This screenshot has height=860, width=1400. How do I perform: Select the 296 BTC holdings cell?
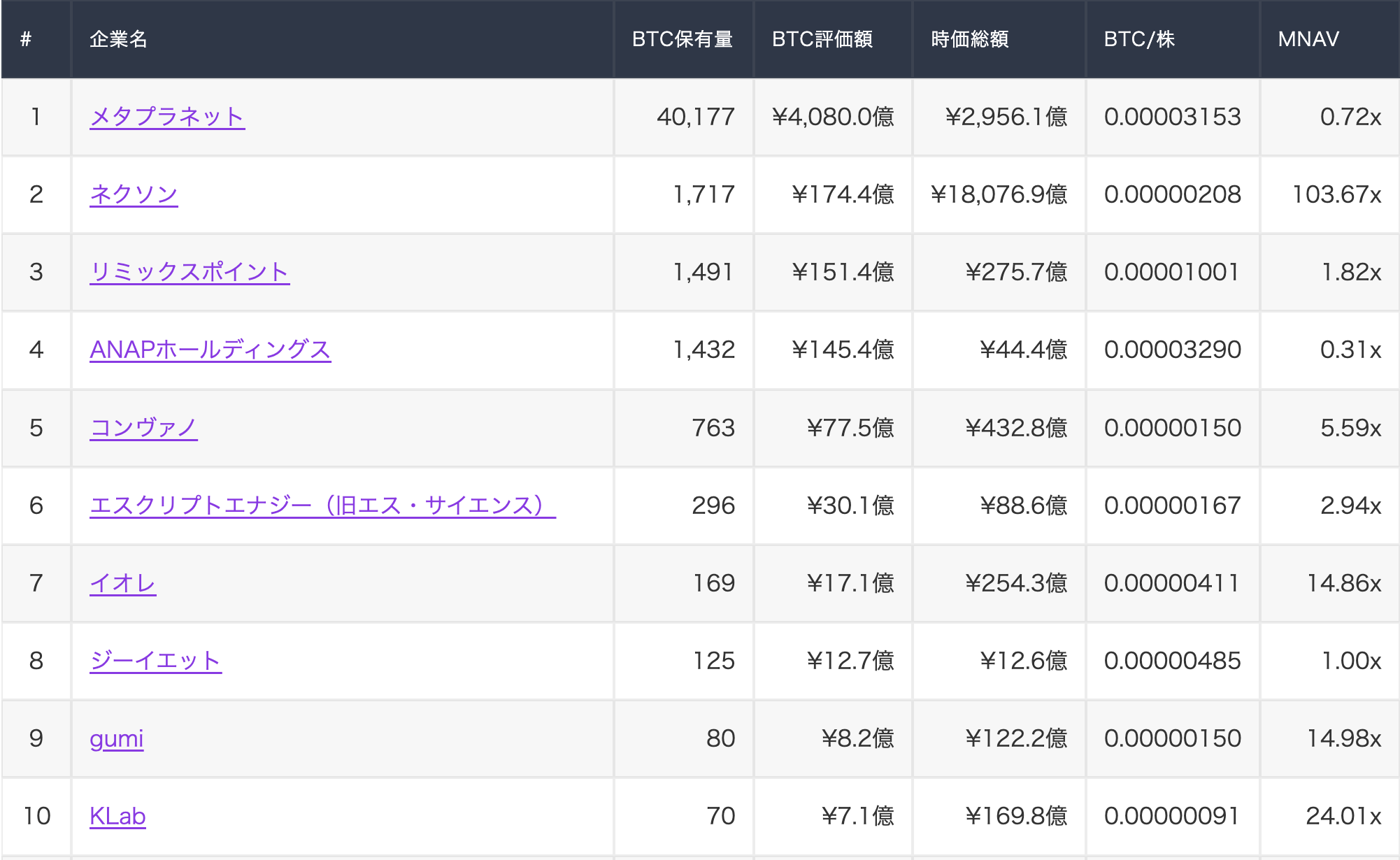coord(684,506)
